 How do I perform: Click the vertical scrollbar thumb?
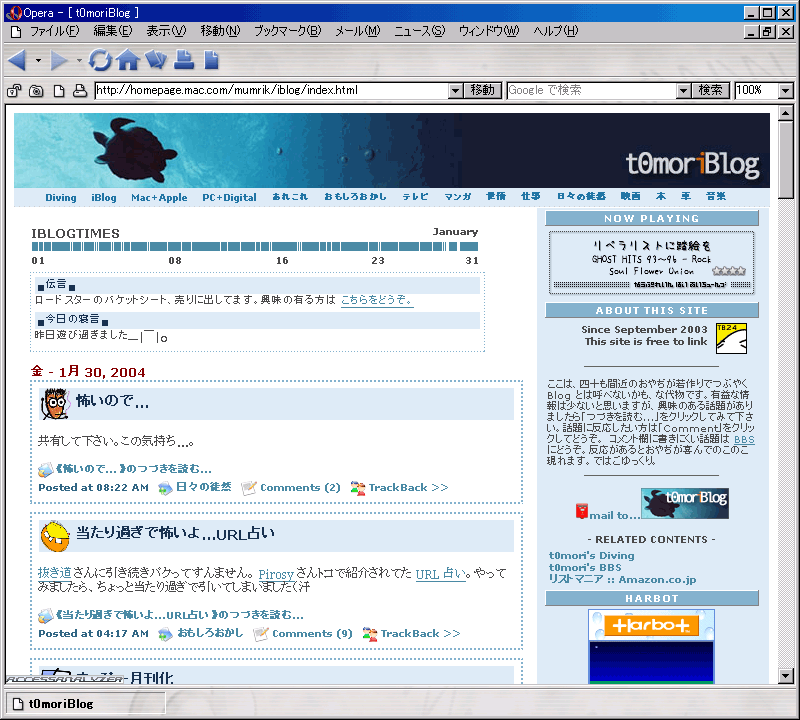[x=786, y=160]
